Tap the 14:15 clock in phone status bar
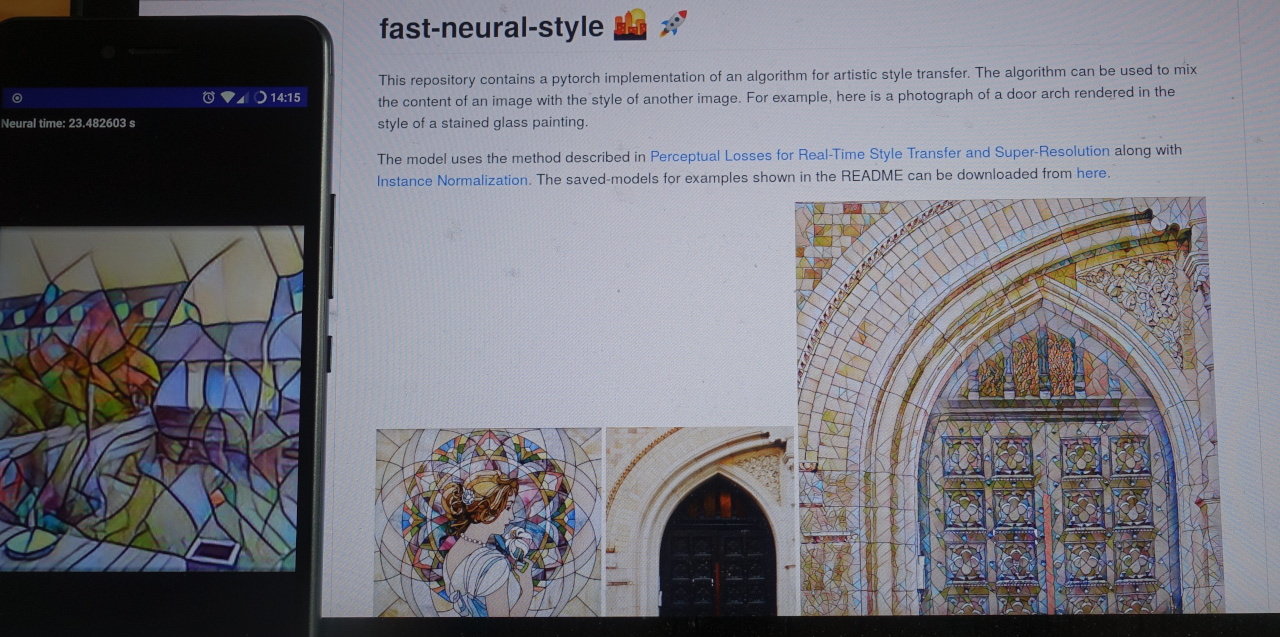 285,98
